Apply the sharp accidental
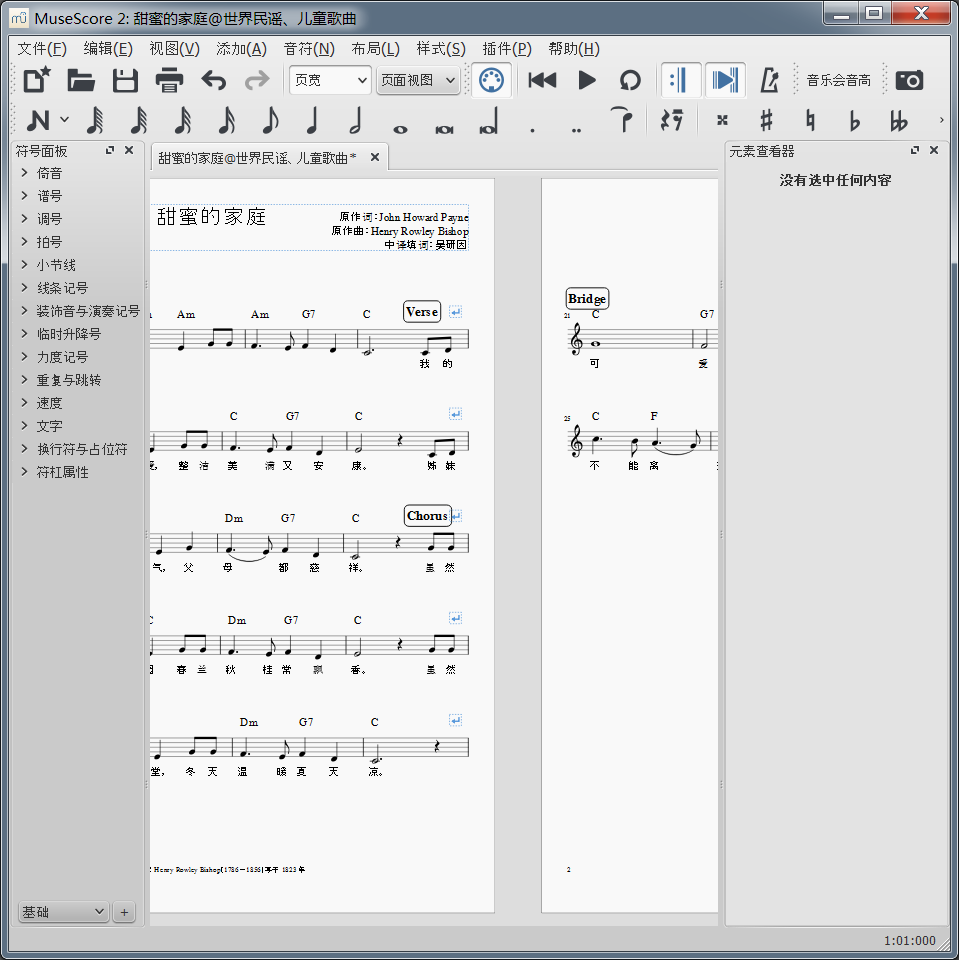Image resolution: width=959 pixels, height=960 pixels. pos(766,121)
